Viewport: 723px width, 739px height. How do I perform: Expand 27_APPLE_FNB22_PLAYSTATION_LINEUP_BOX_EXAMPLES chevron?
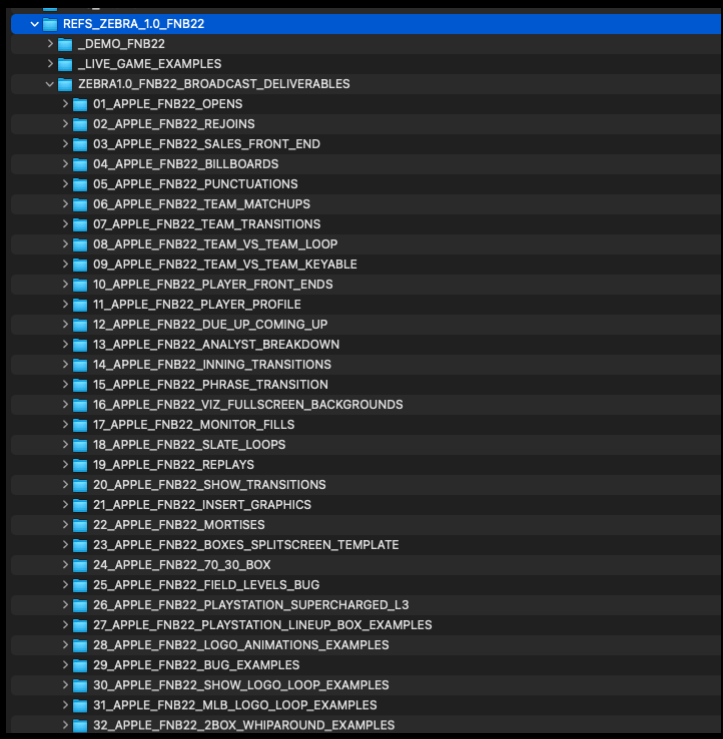[66, 624]
